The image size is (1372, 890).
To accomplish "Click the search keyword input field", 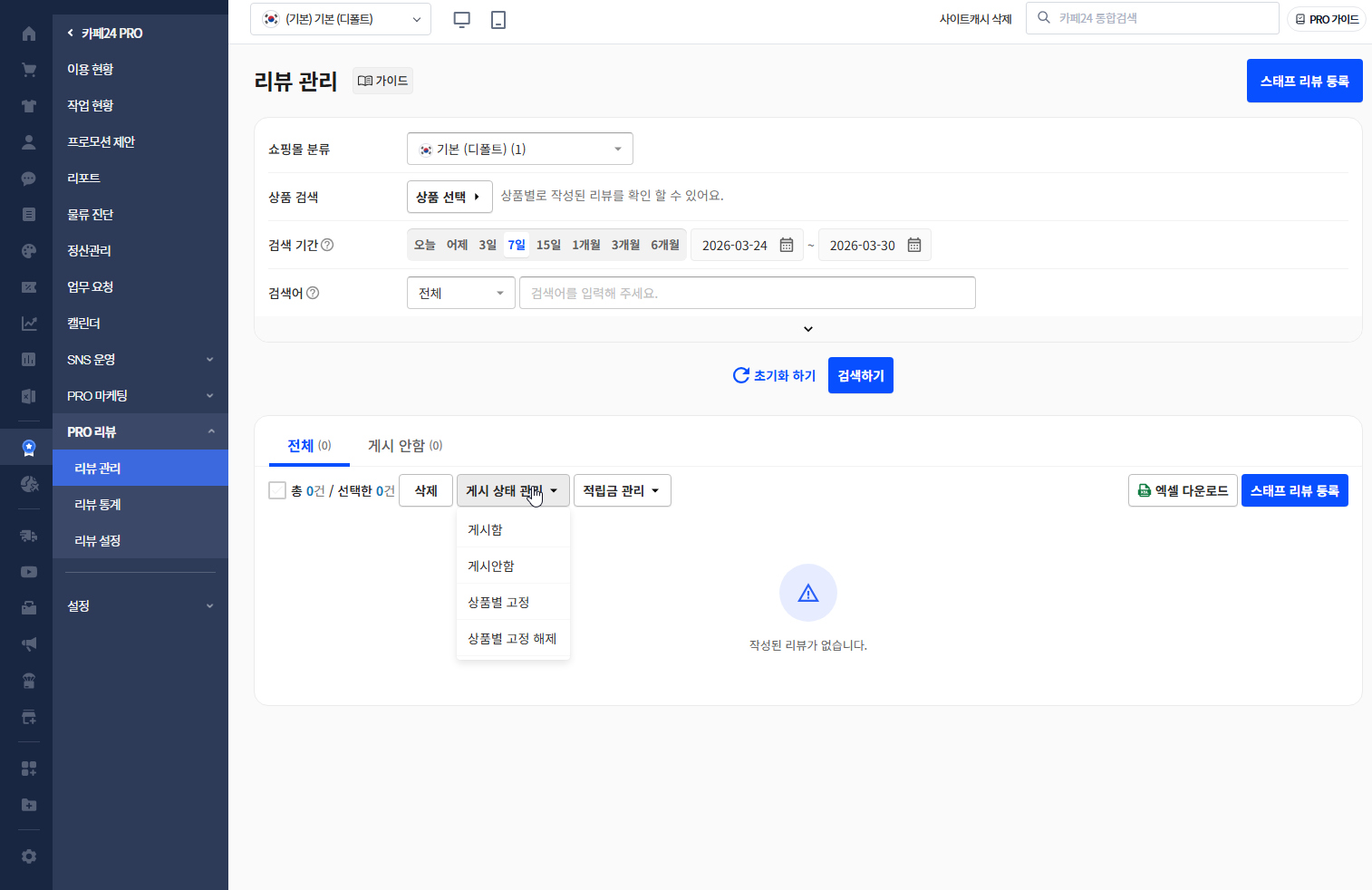I will (747, 293).
